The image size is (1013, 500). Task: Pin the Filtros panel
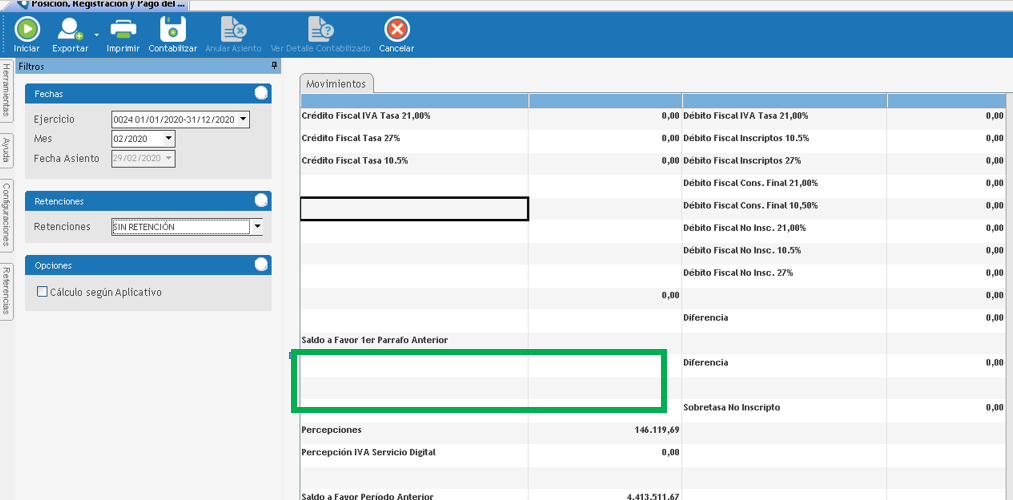274,66
